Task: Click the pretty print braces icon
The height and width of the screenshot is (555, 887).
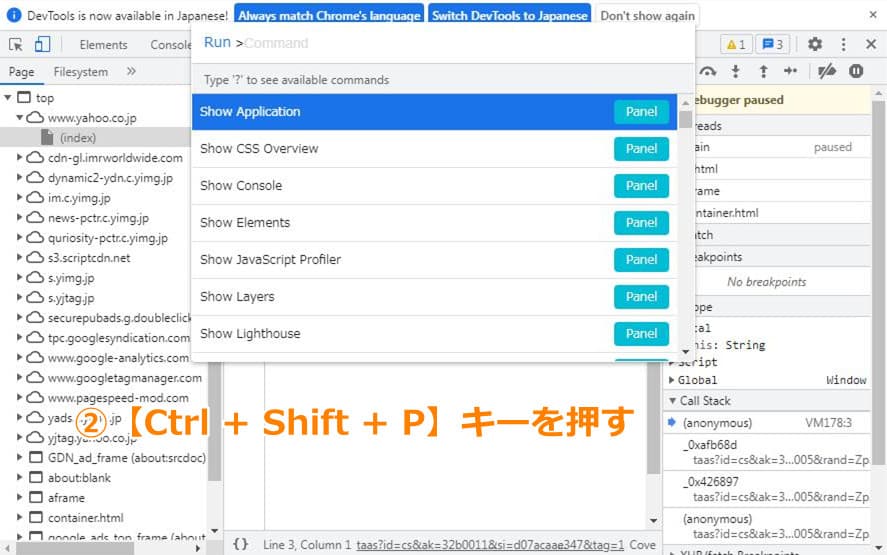Action: coord(240,544)
